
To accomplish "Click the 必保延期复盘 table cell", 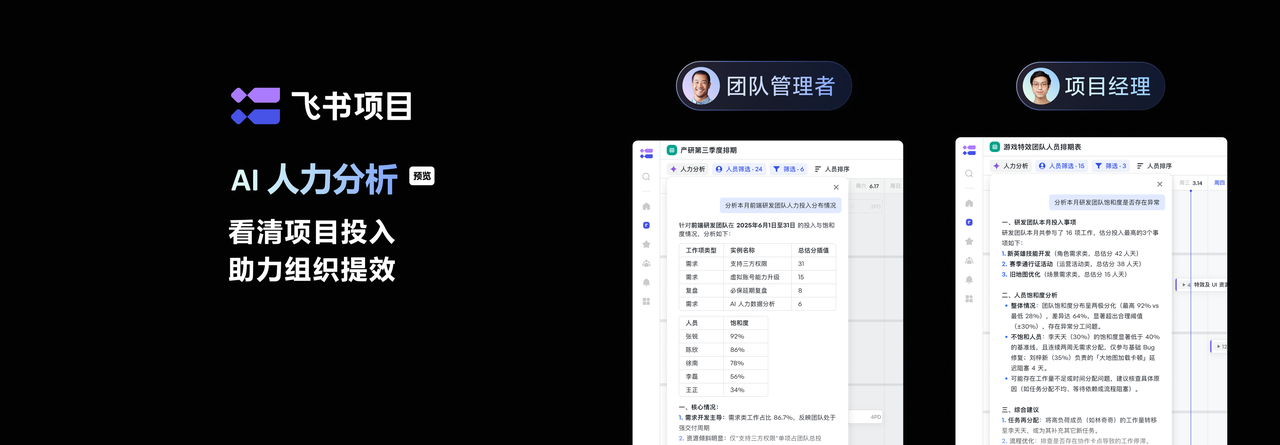I will [x=755, y=290].
